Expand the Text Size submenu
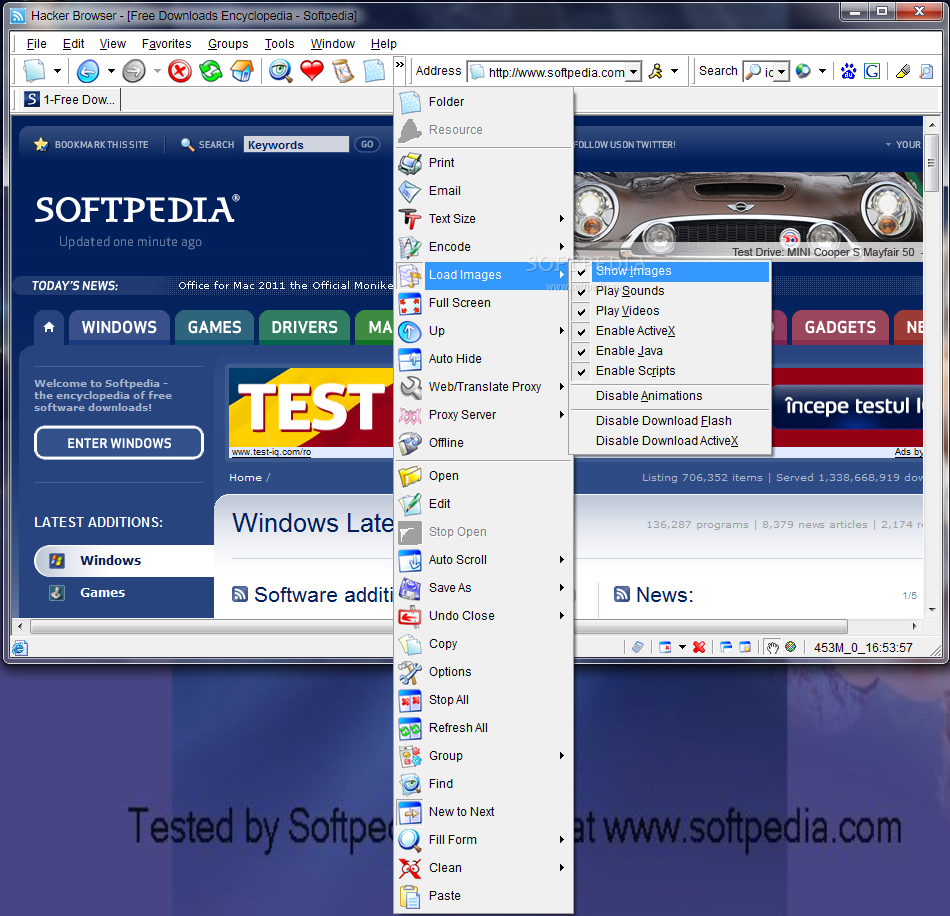This screenshot has height=916, width=950. 483,219
